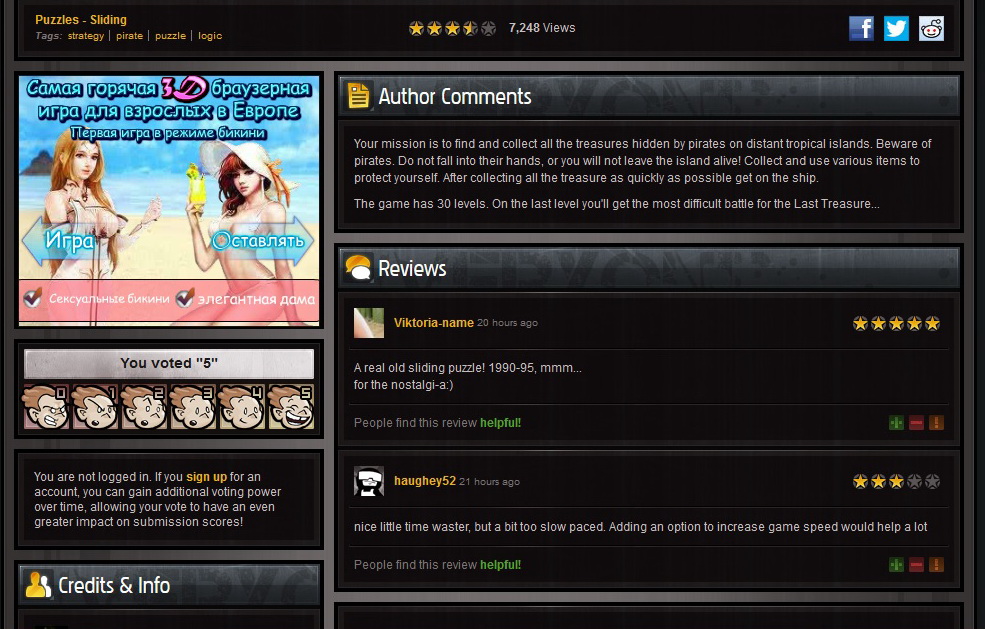Visit haughey52's profile
The width and height of the screenshot is (985, 629).
(x=425, y=481)
